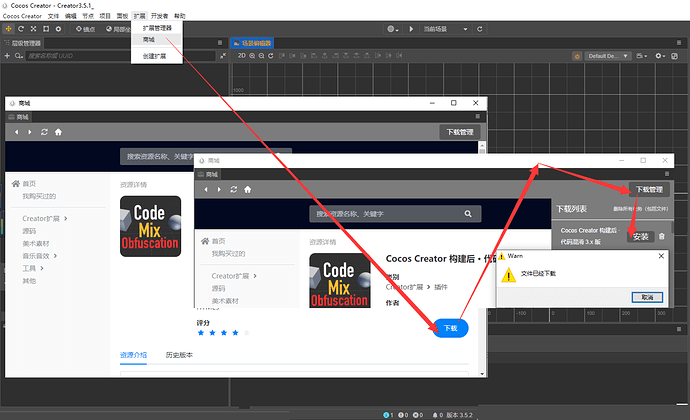Screen dimensions: 690x420
Task: Toggle the scene light icon
Action: (577, 56)
